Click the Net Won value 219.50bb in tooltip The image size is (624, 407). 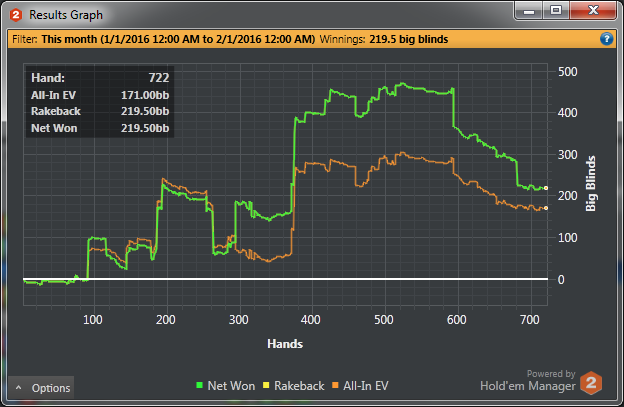click(145, 128)
